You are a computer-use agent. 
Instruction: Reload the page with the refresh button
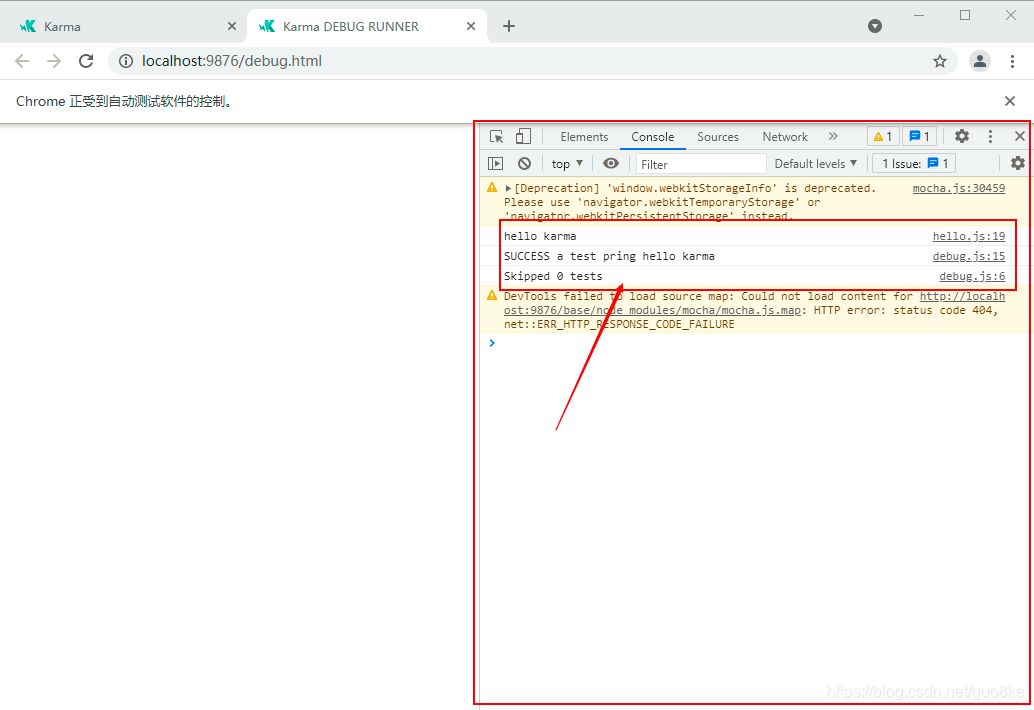point(86,61)
